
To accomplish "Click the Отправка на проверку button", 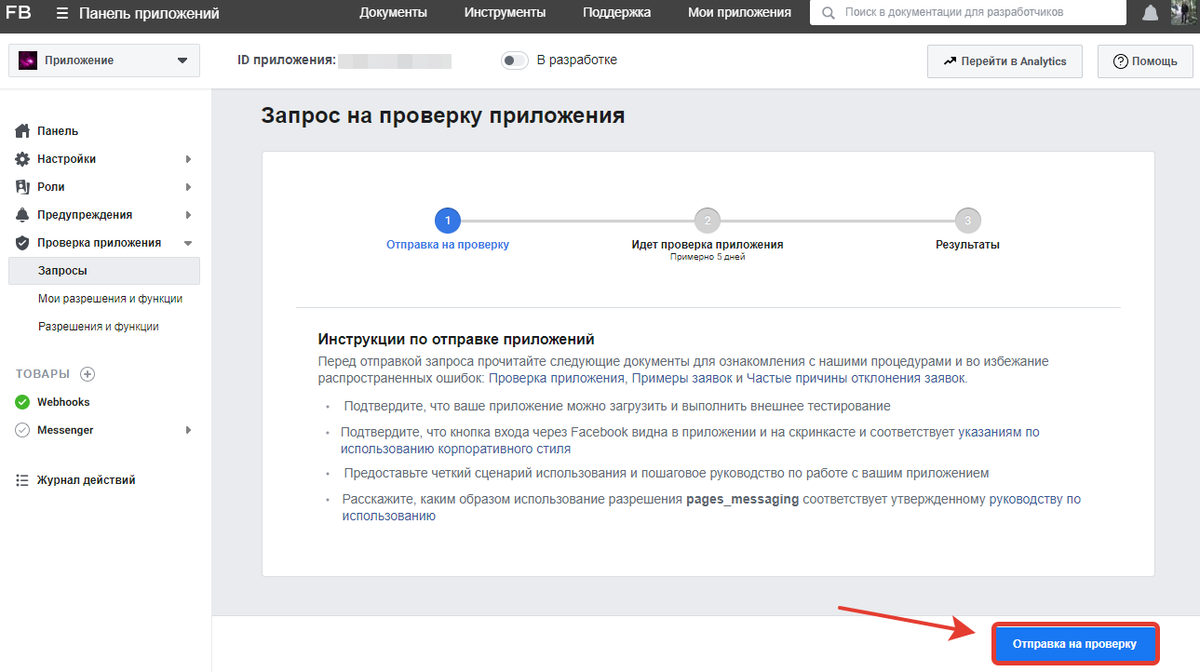I will (1075, 644).
